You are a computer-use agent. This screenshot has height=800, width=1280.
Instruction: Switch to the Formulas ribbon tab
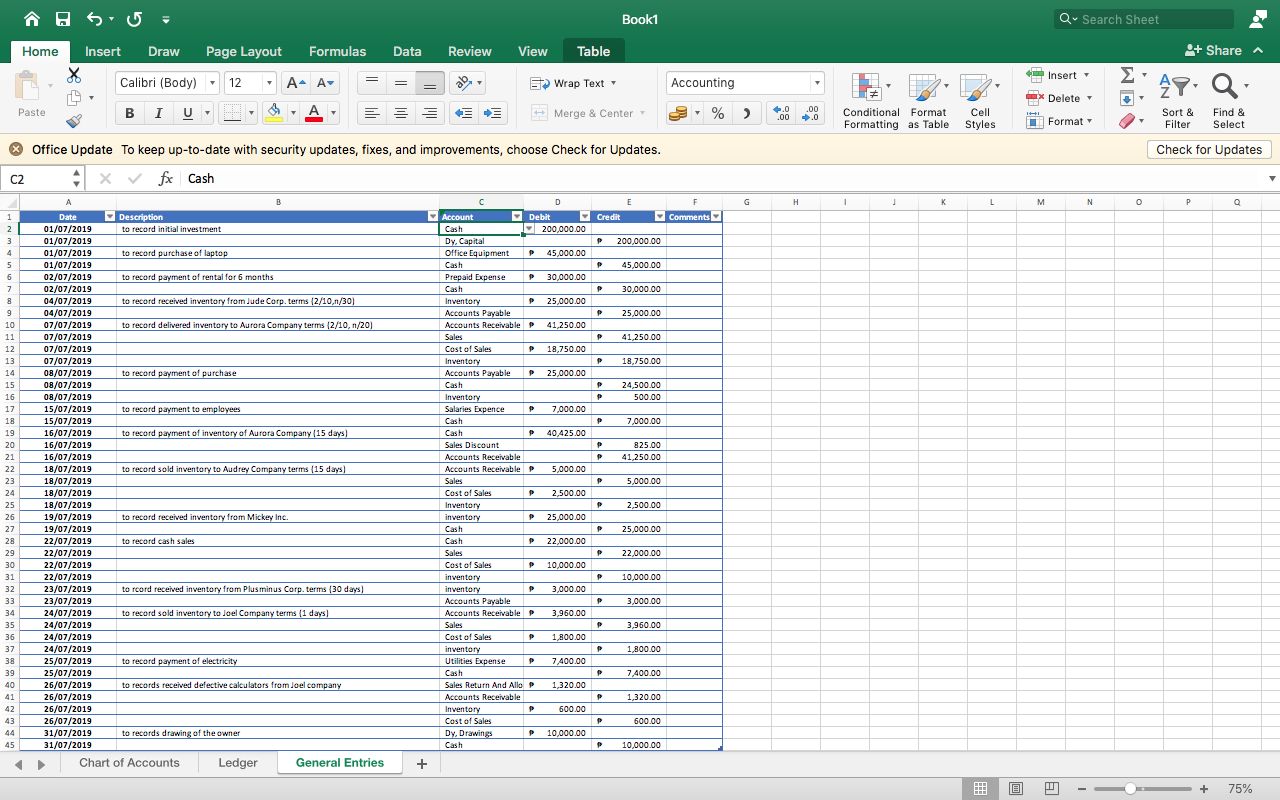coord(337,51)
